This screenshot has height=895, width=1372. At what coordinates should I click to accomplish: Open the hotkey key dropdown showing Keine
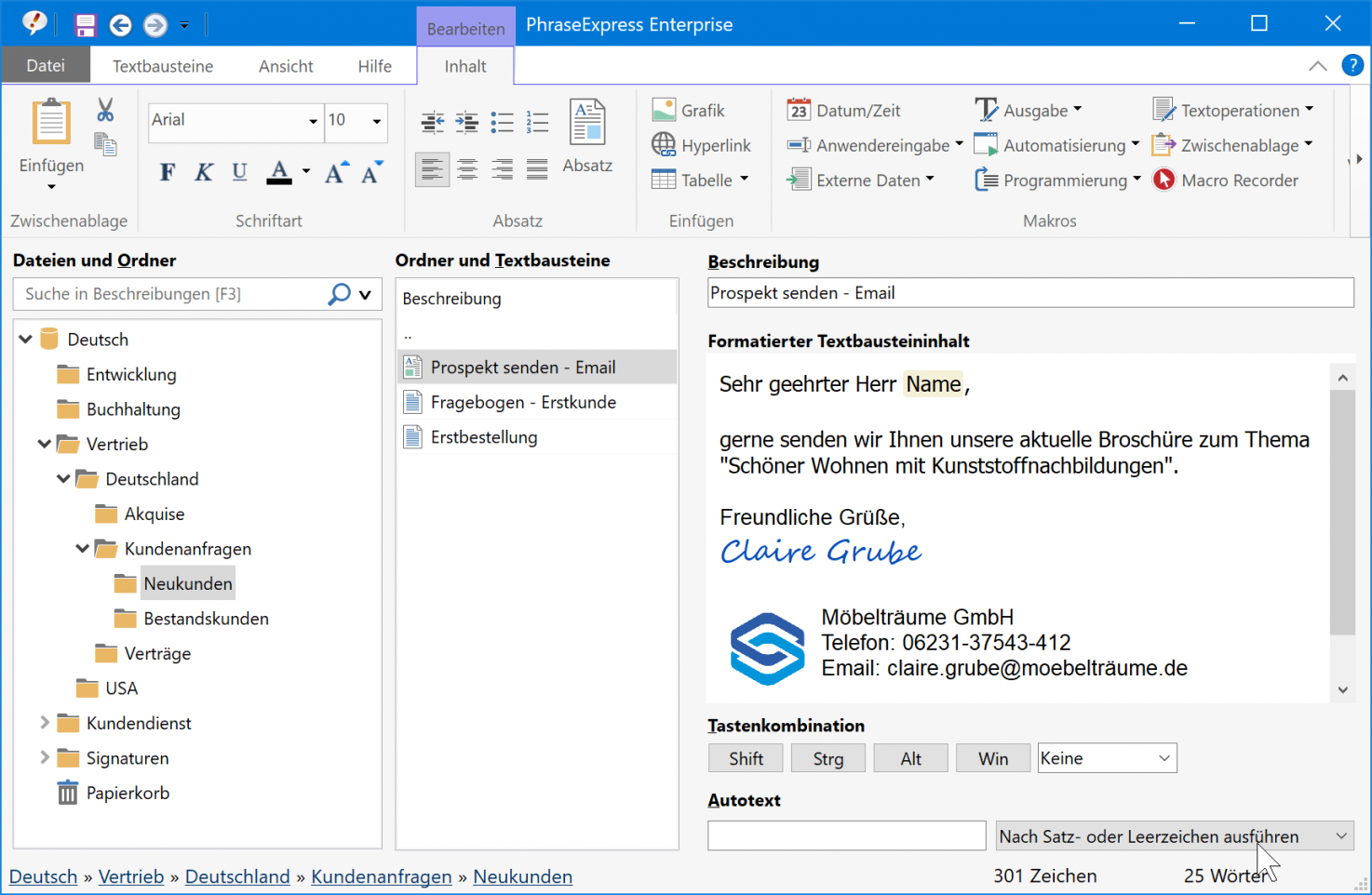click(x=1108, y=758)
